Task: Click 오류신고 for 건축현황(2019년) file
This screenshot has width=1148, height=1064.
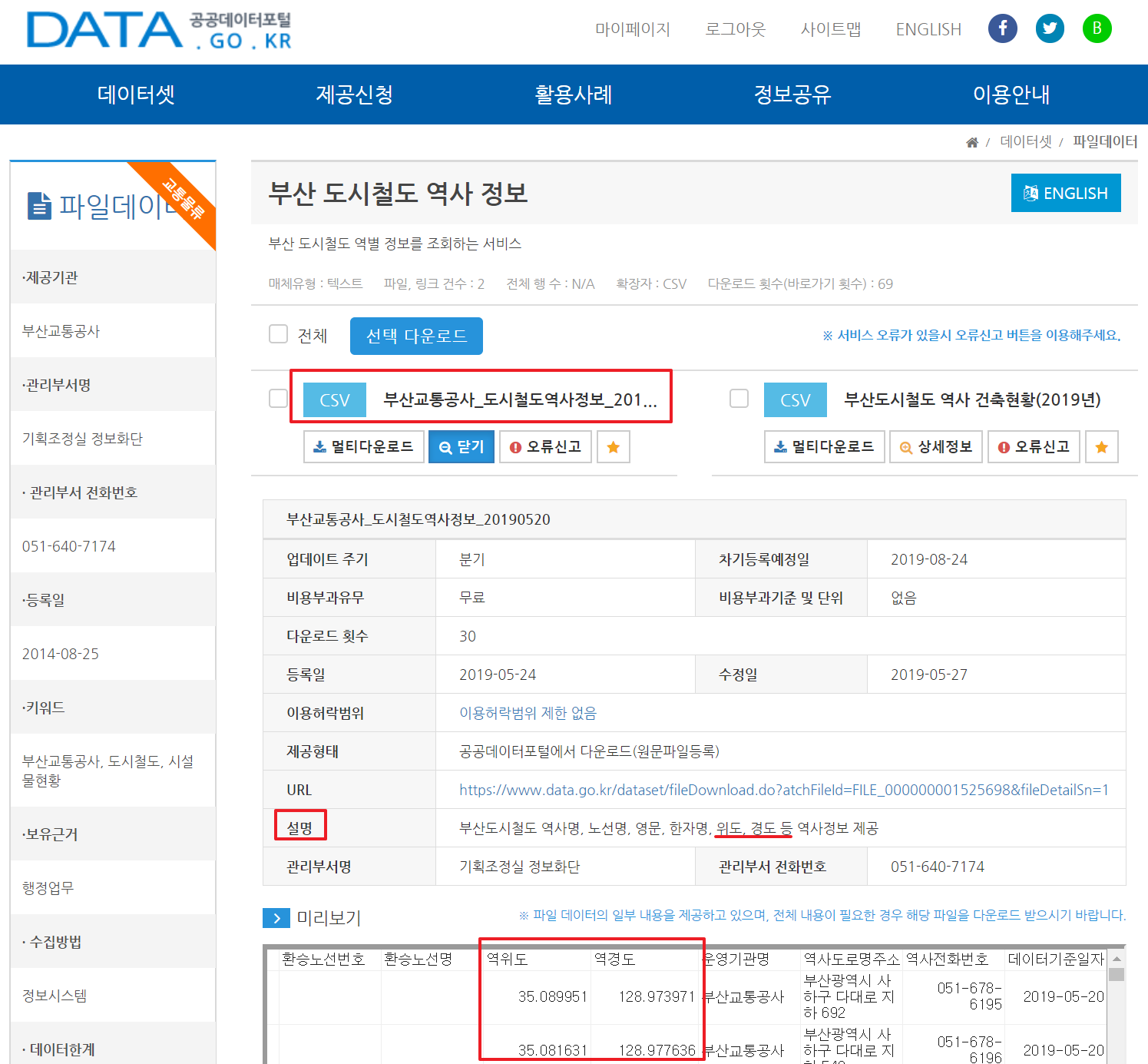Action: [x=1034, y=447]
